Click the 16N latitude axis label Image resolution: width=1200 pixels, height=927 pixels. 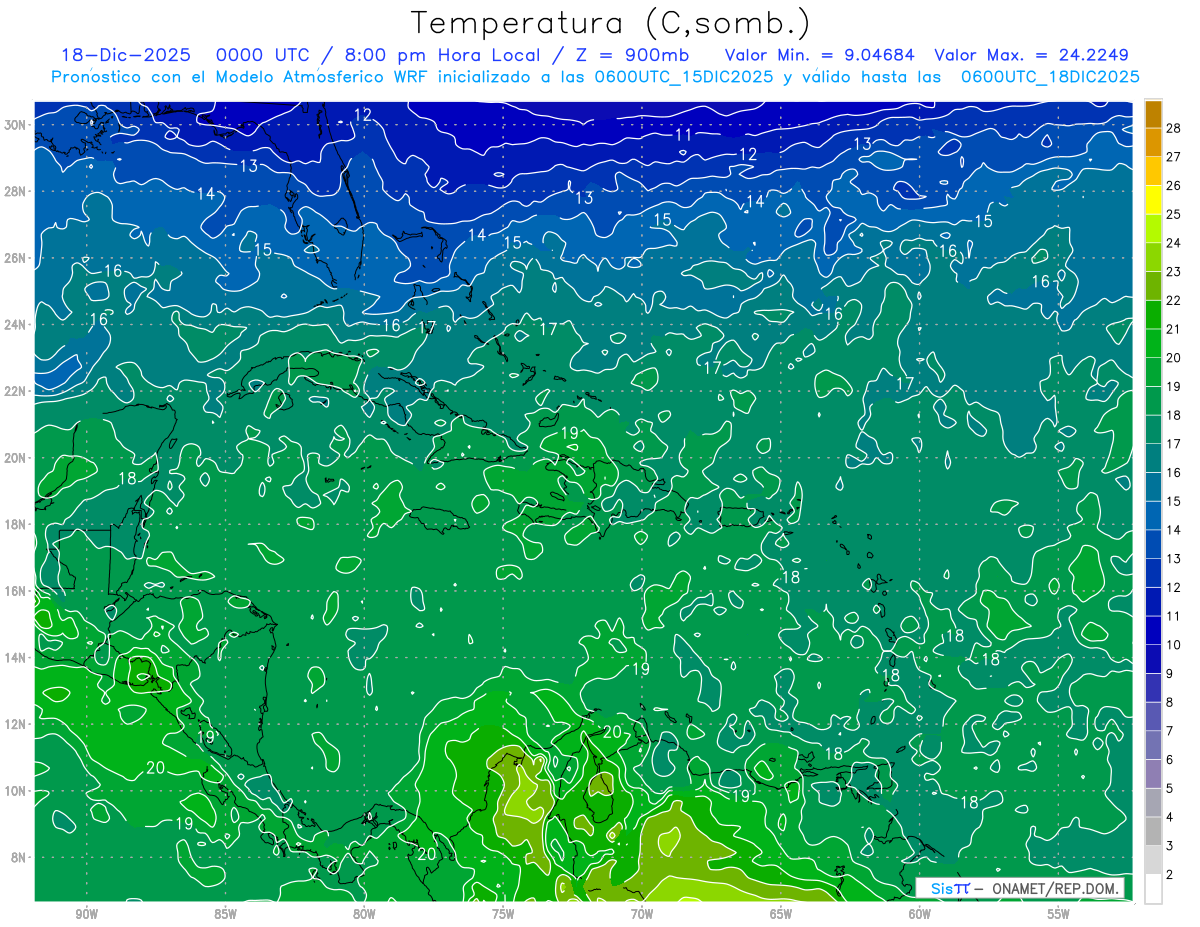[17, 591]
